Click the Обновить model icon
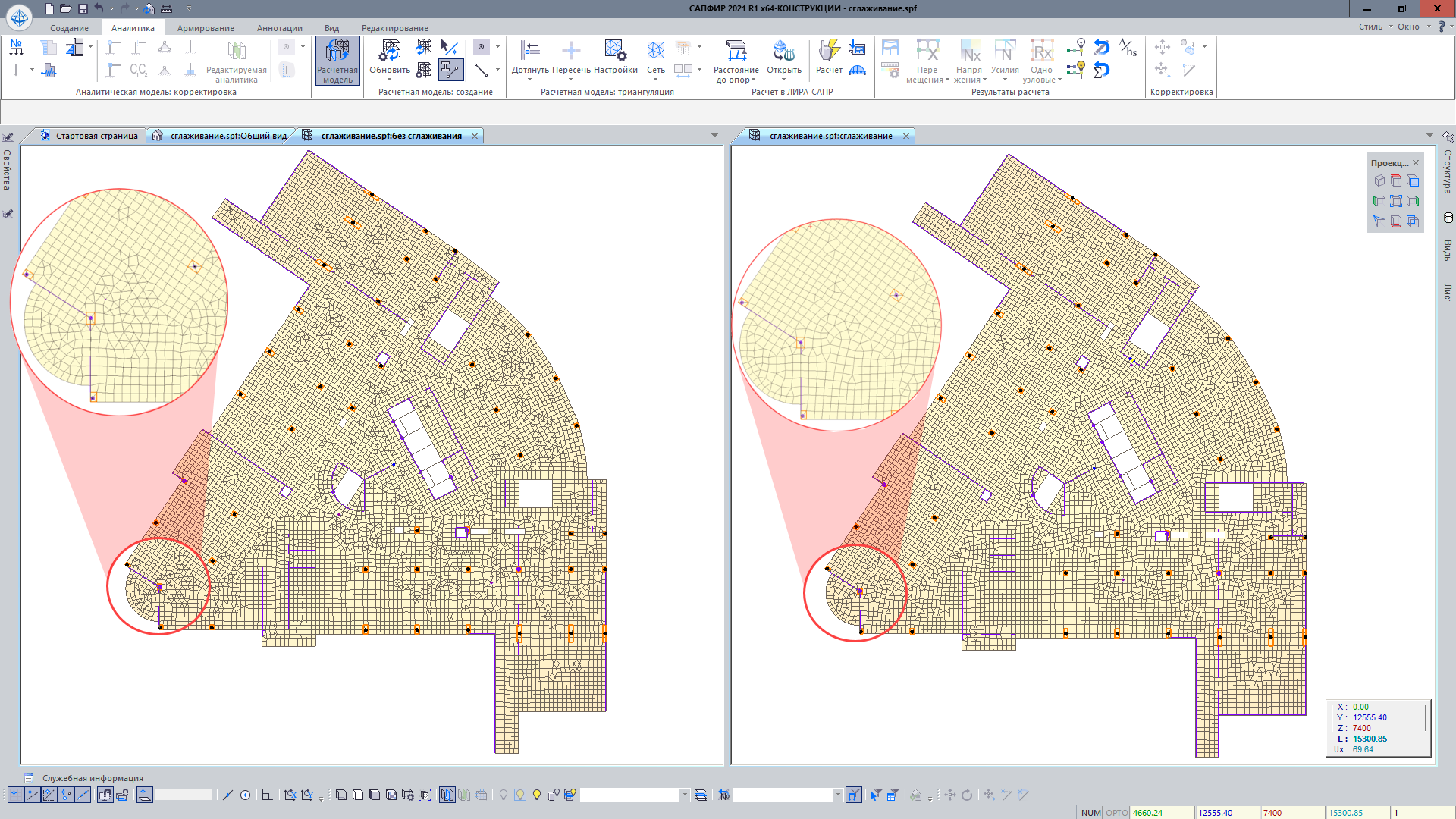 390,52
